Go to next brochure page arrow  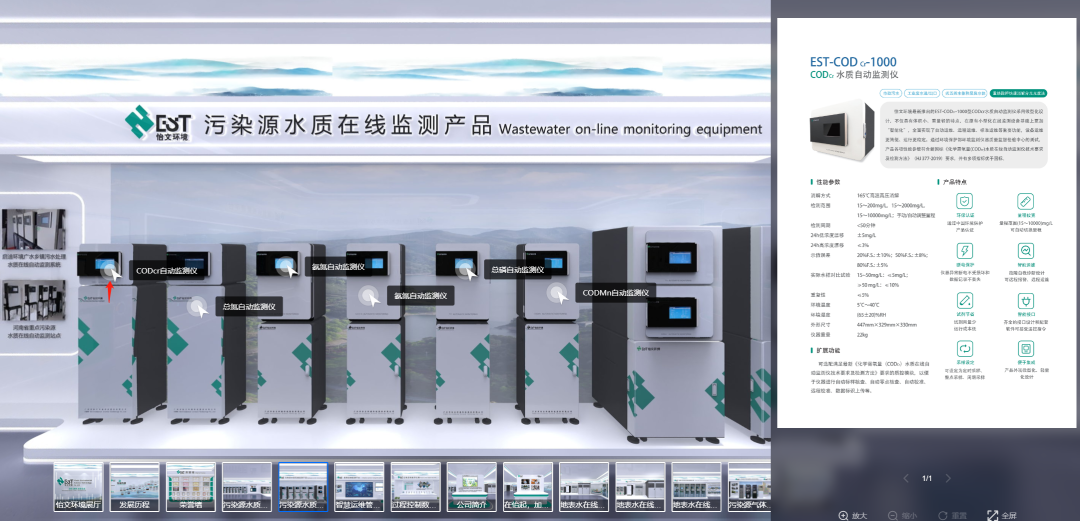coord(948,478)
